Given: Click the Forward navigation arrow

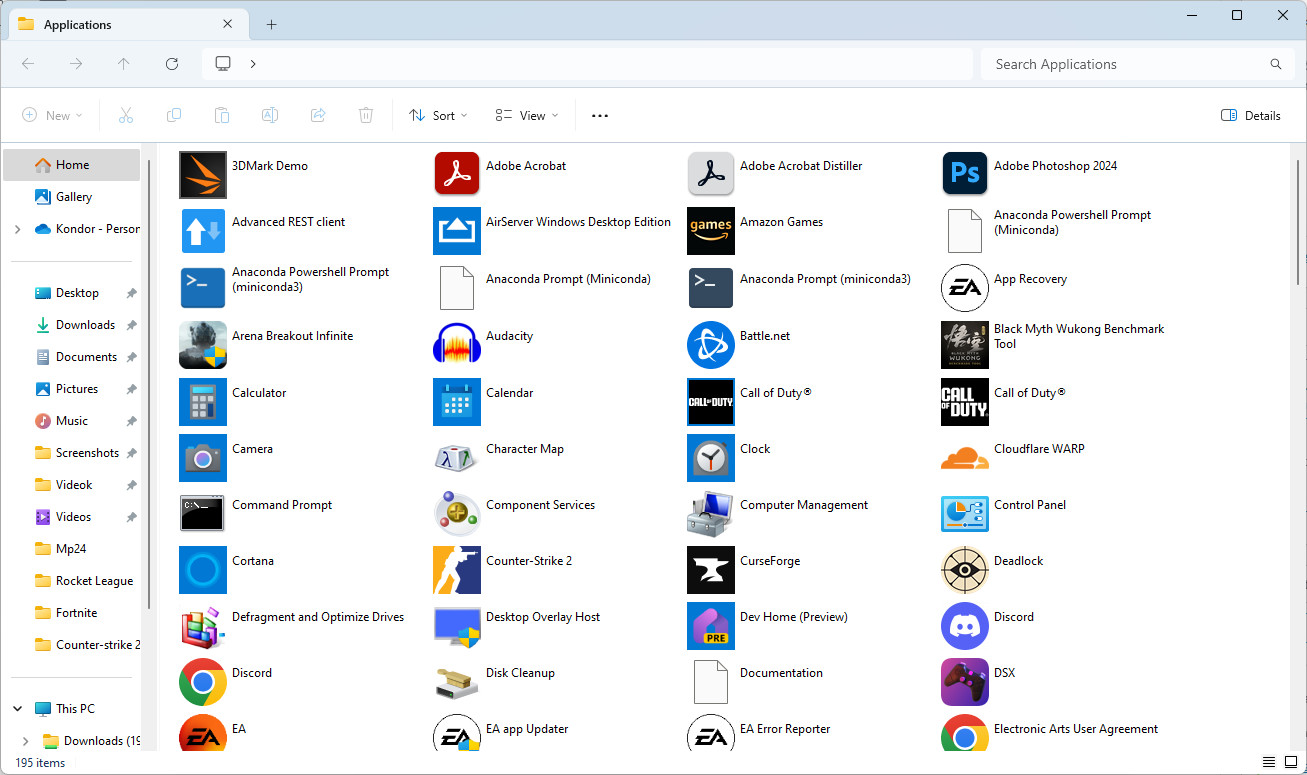Looking at the screenshot, I should [x=76, y=64].
